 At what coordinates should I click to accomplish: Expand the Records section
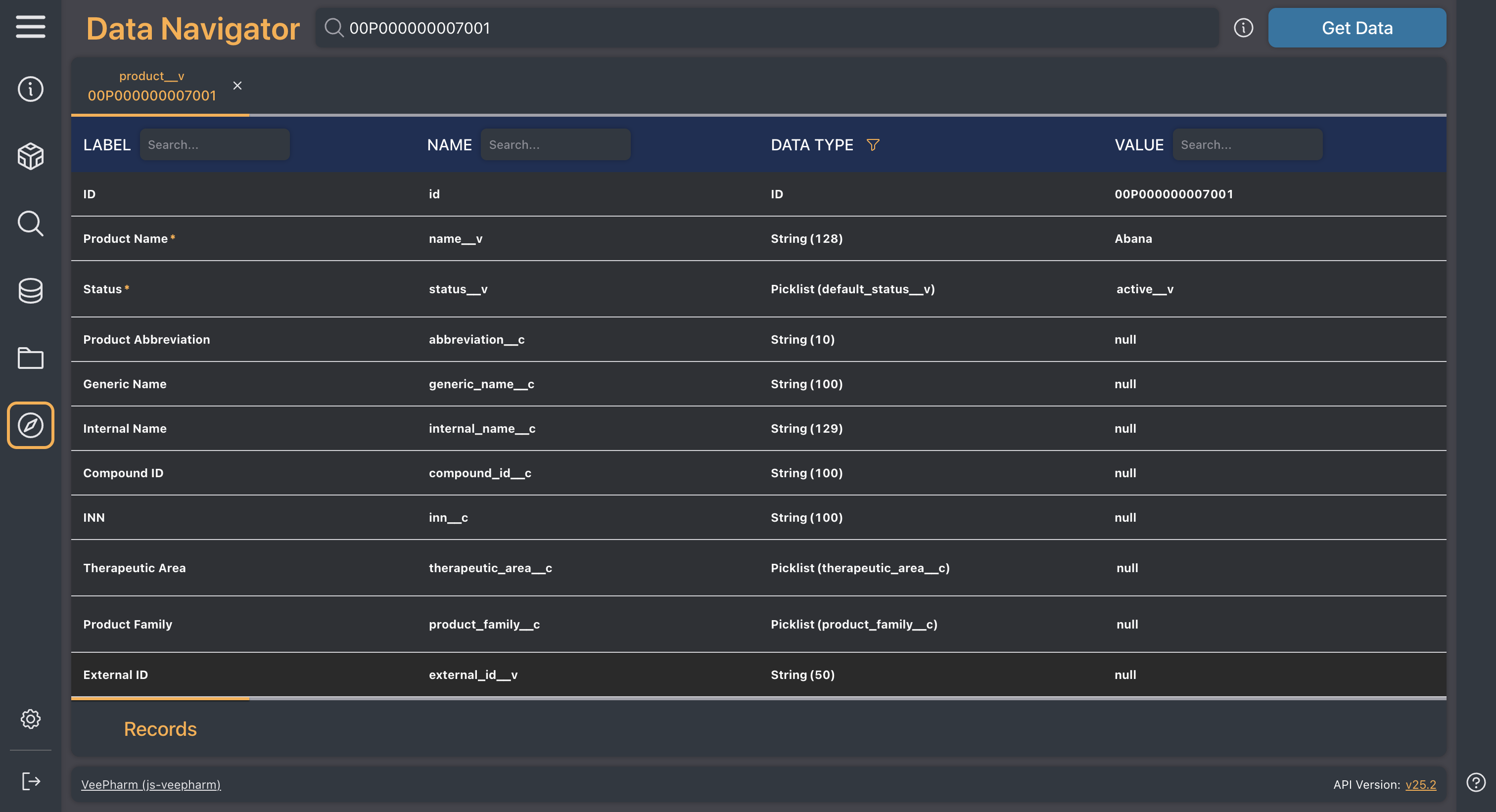pyautogui.click(x=160, y=729)
